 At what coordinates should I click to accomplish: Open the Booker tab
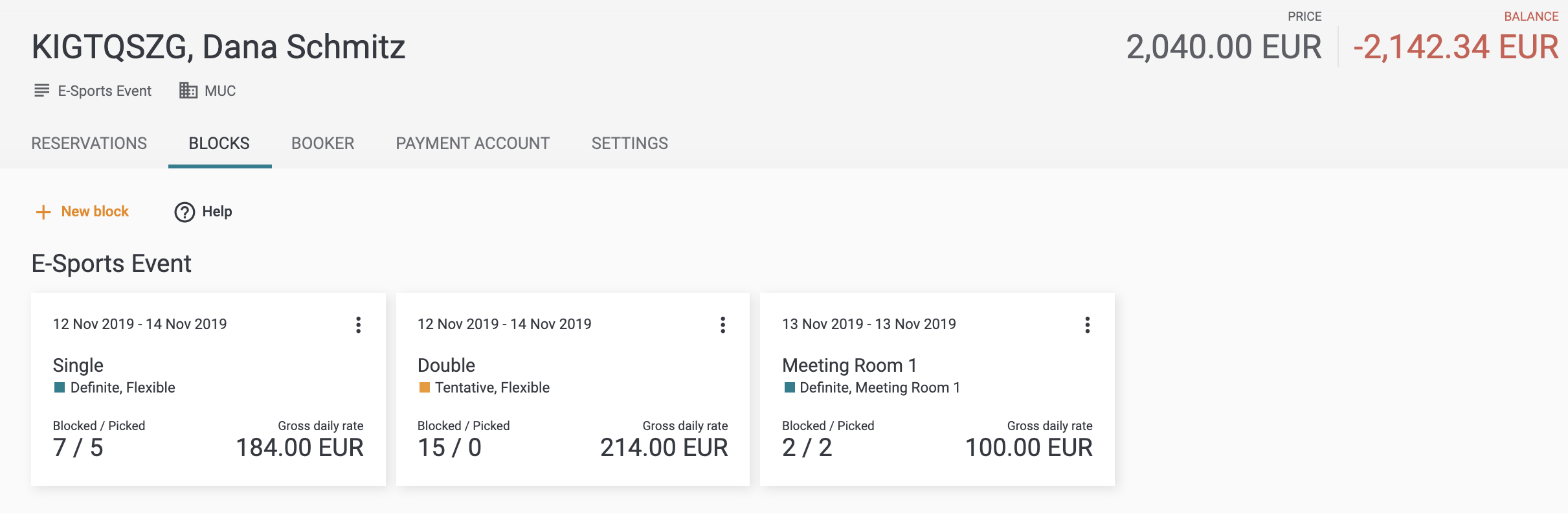coord(323,143)
